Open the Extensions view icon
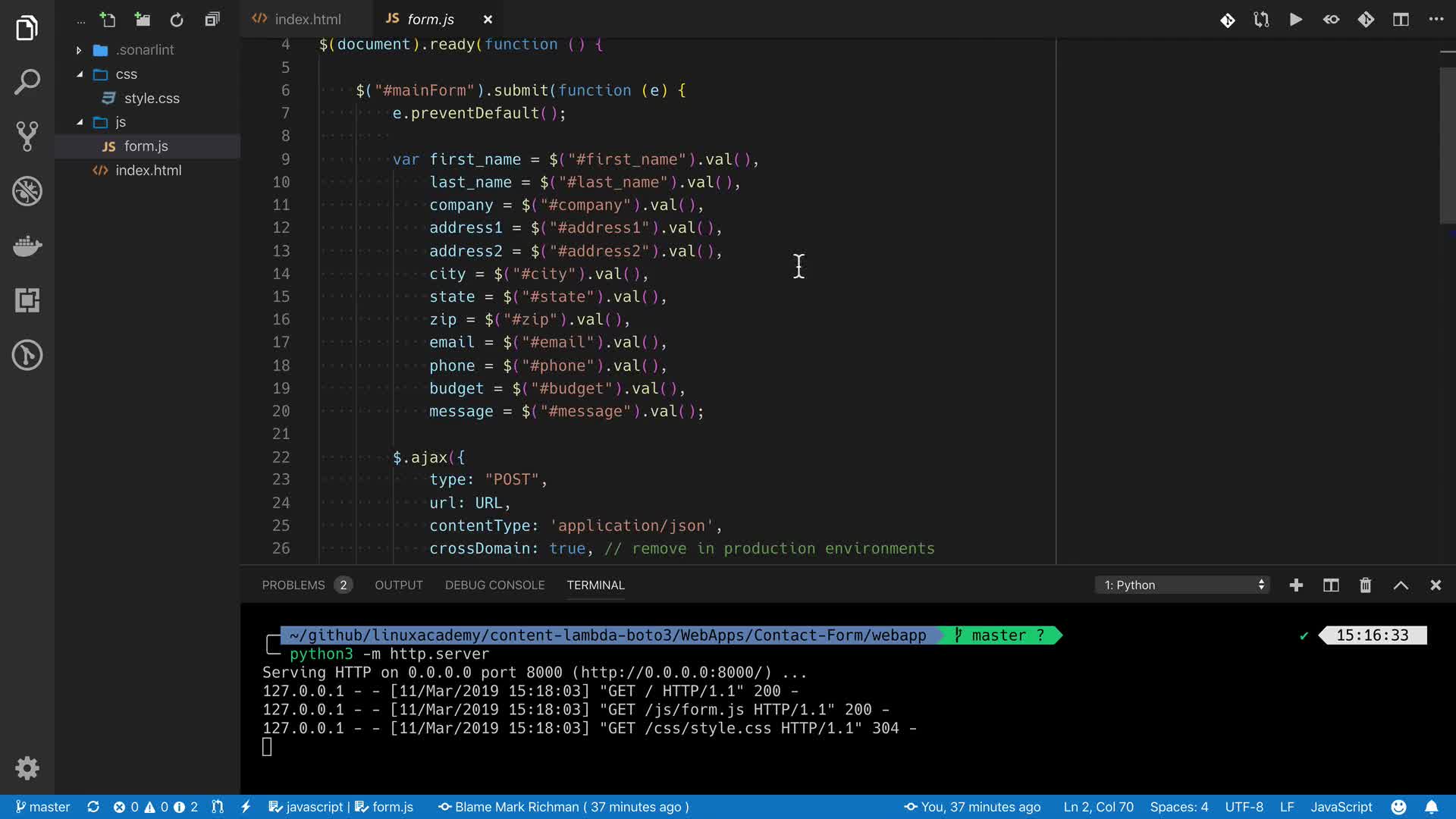1456x819 pixels. tap(27, 300)
